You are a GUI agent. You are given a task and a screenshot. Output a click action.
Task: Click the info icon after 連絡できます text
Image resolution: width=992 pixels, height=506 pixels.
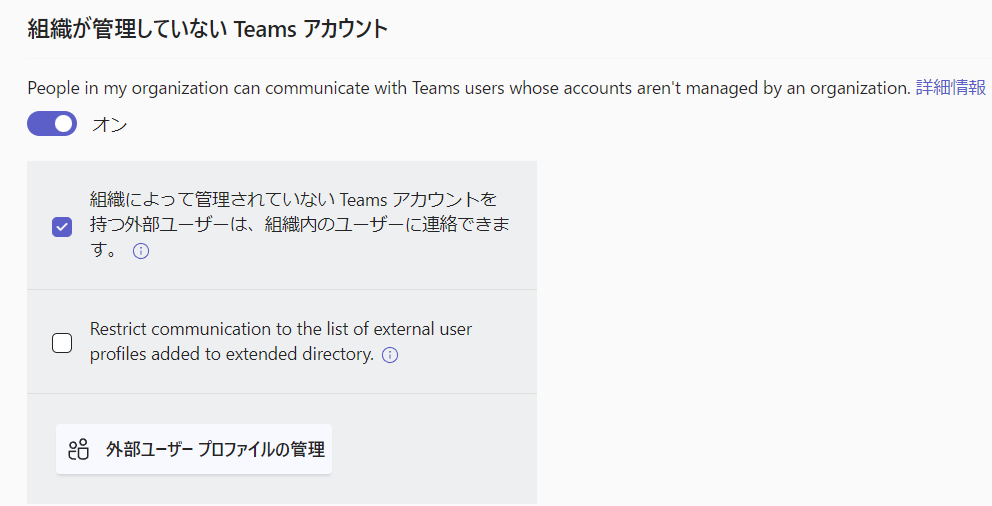(x=141, y=251)
